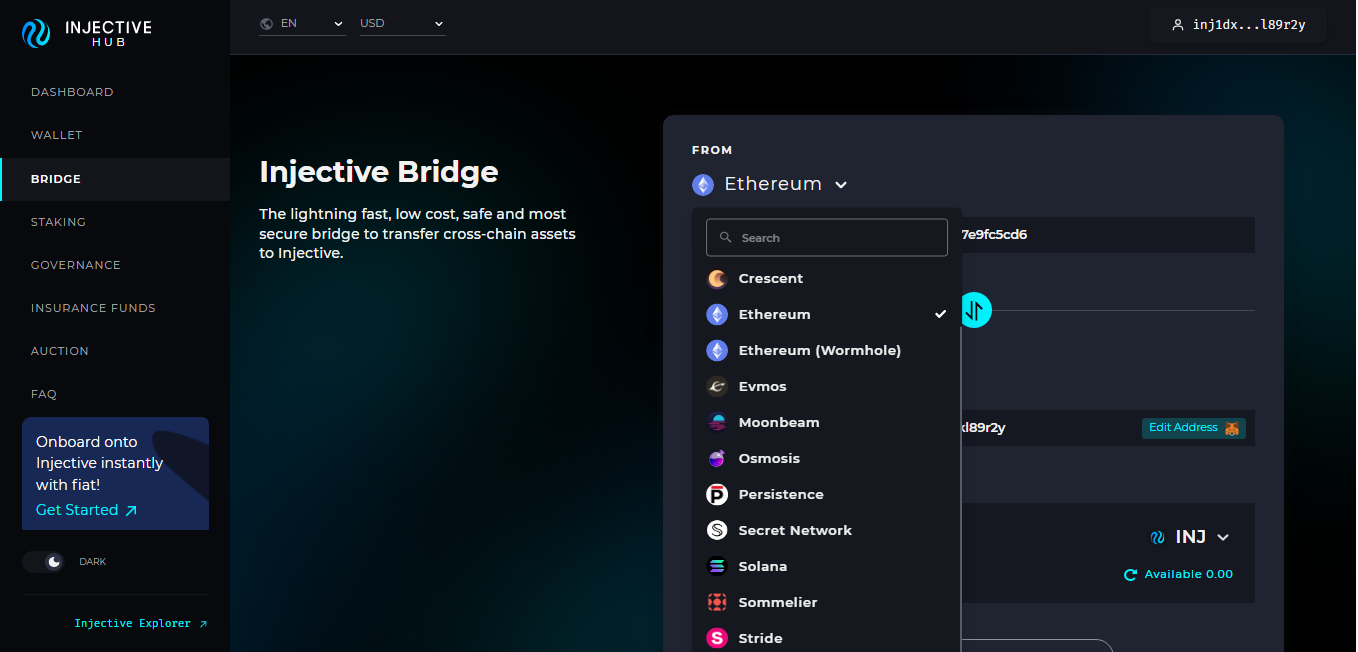Select Secret Network from the list

[826, 531]
